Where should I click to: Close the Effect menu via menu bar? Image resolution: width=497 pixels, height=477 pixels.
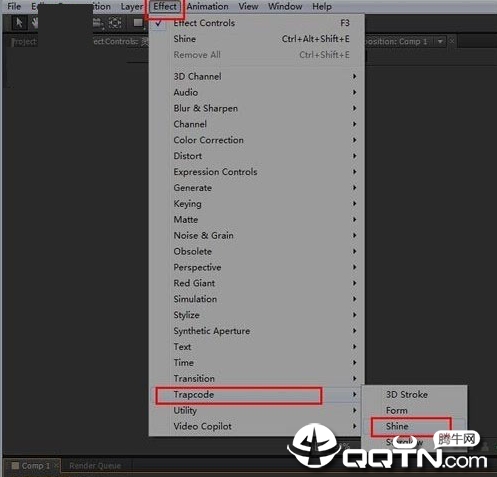[x=165, y=6]
